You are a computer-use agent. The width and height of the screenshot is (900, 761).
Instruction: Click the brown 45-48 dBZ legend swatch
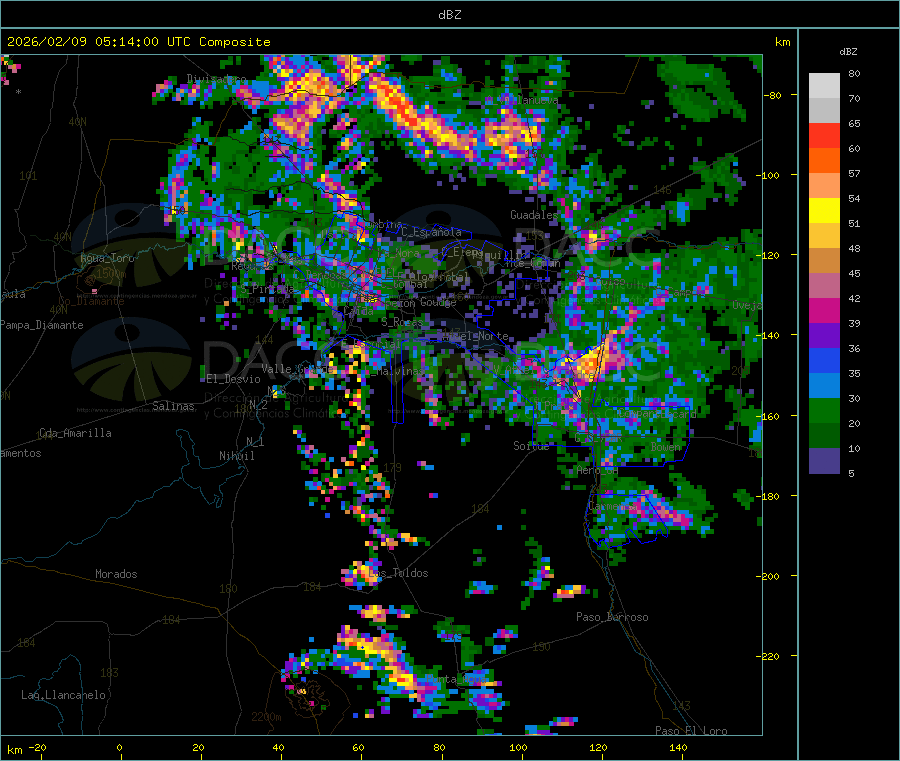[x=824, y=261]
